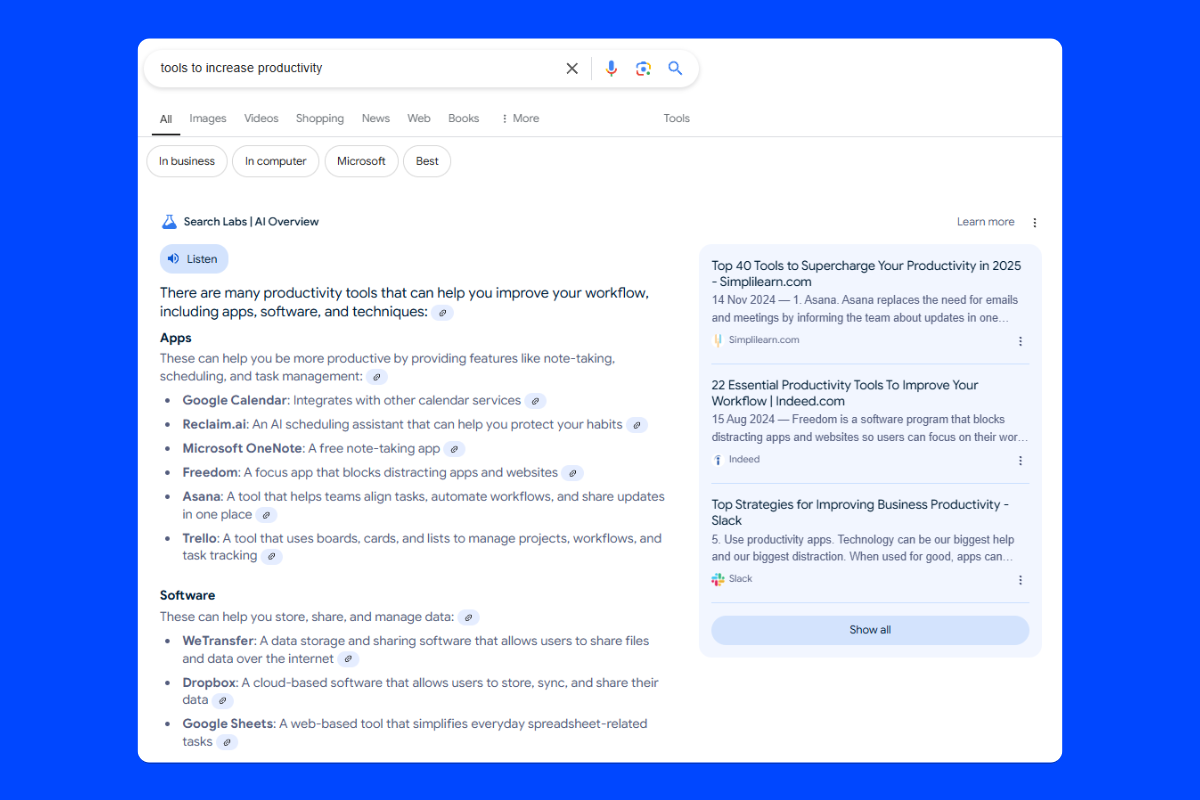This screenshot has height=800, width=1200.
Task: Click the 'Asana' bold text
Action: click(201, 496)
